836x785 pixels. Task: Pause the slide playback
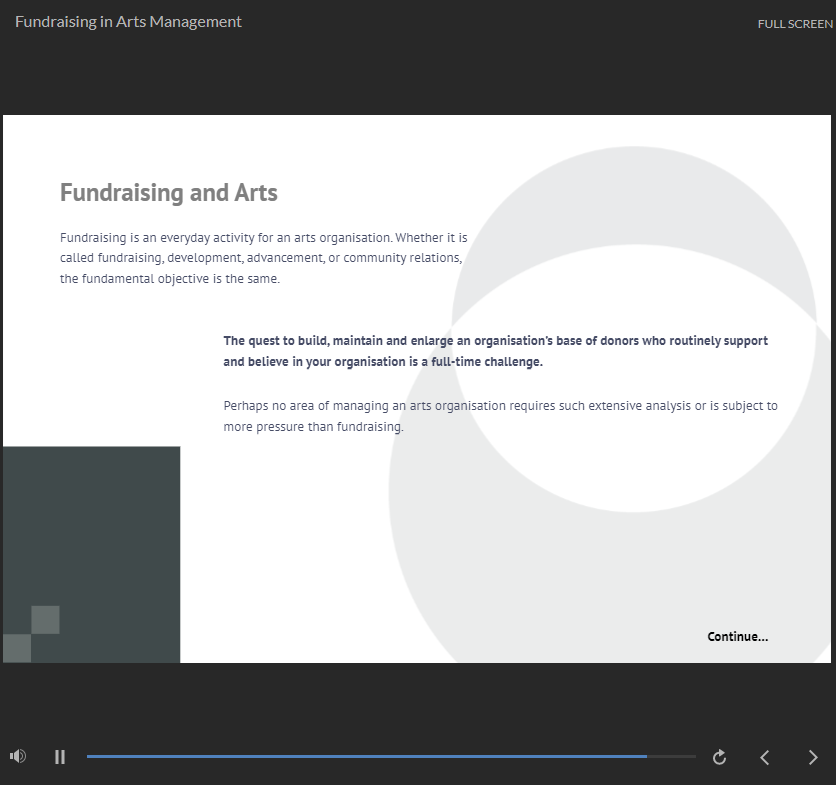tap(60, 757)
